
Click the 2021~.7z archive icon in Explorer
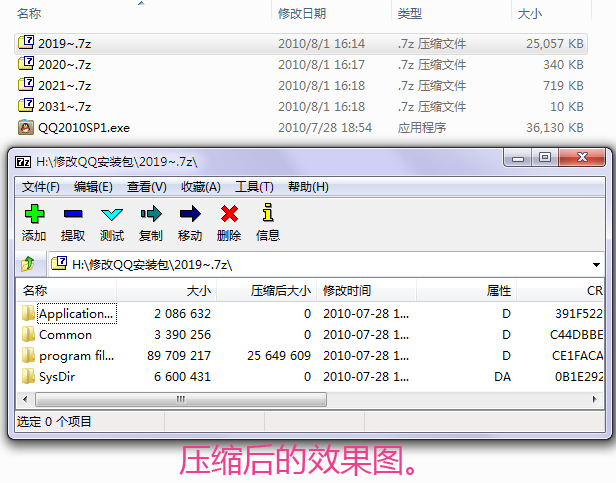coord(26,84)
